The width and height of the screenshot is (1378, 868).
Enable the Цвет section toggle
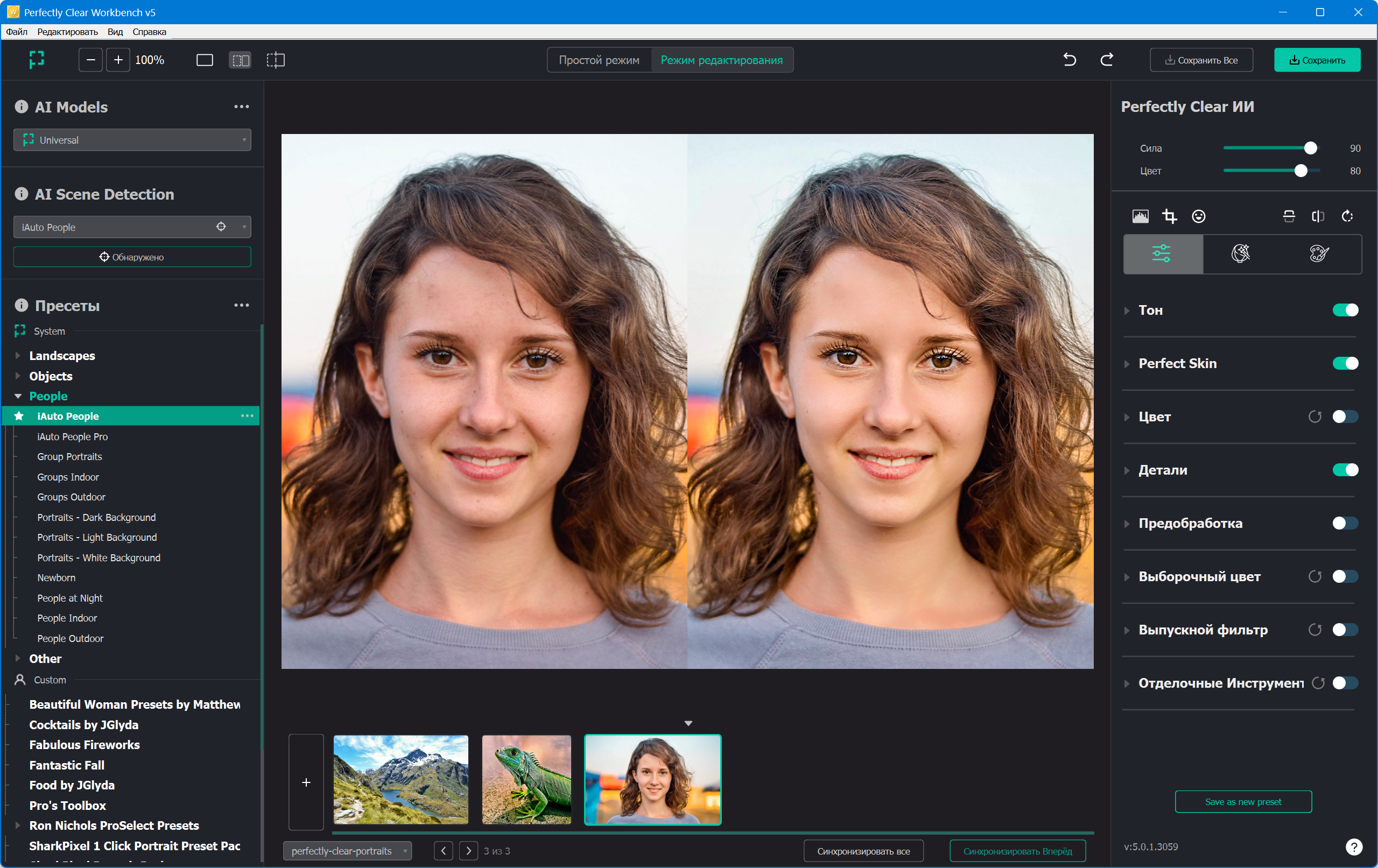[1345, 417]
